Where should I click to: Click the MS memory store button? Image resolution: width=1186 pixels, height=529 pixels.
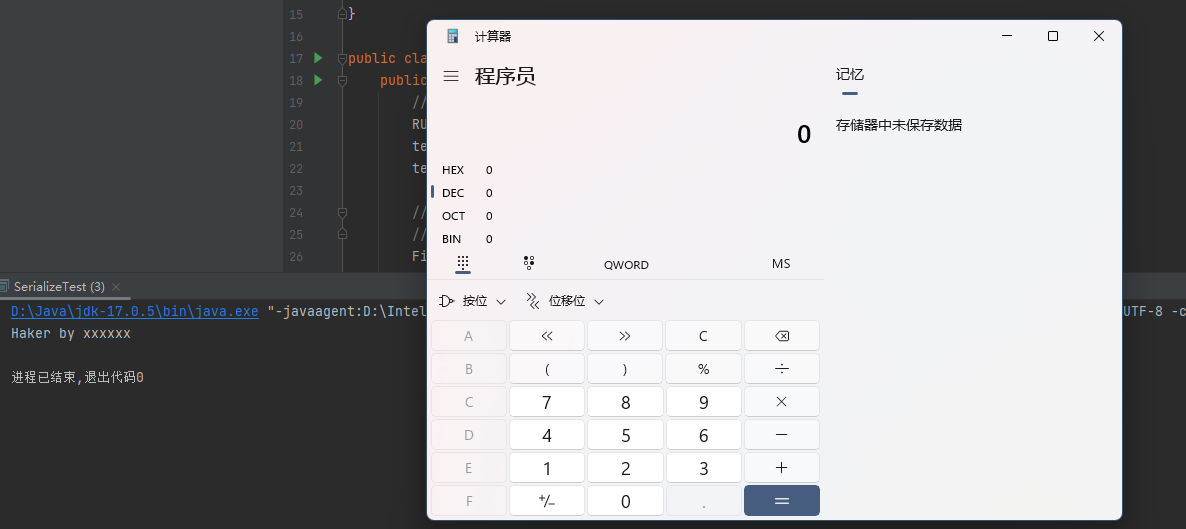tap(781, 264)
